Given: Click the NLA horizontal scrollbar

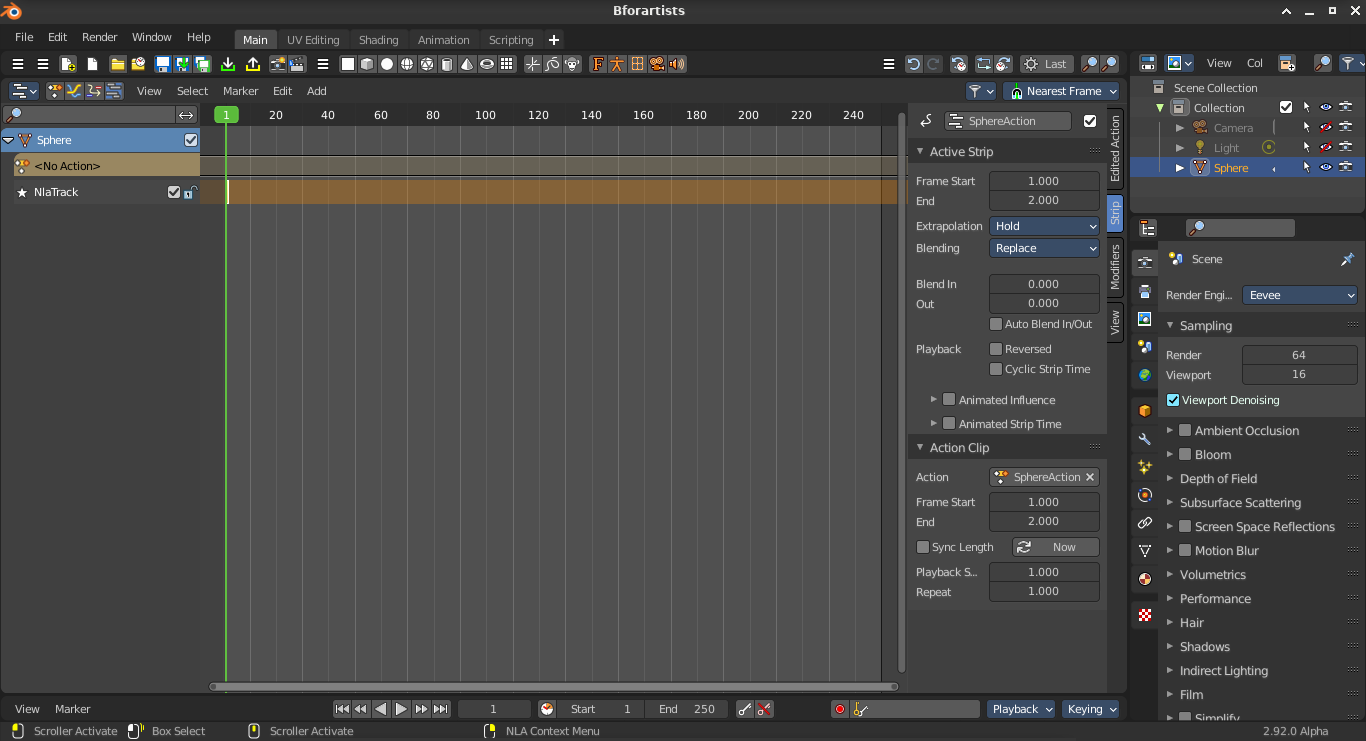Looking at the screenshot, I should [x=553, y=687].
